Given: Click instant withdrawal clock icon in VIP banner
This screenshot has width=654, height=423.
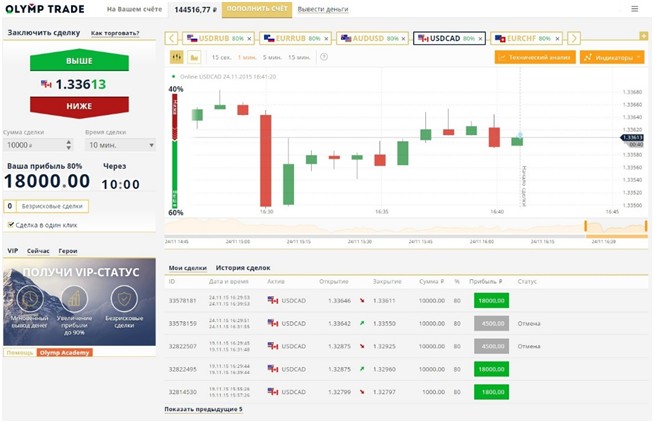Looking at the screenshot, I should coord(30,299).
